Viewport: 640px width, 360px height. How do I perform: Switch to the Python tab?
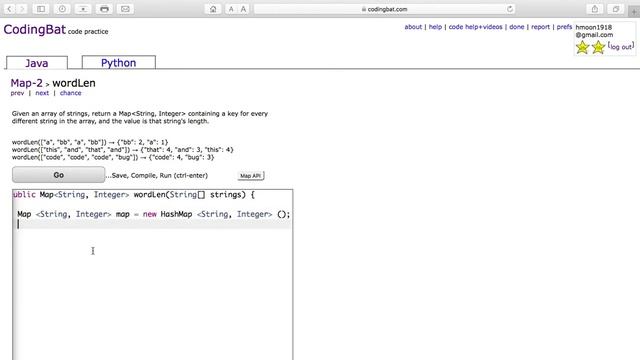pyautogui.click(x=119, y=62)
